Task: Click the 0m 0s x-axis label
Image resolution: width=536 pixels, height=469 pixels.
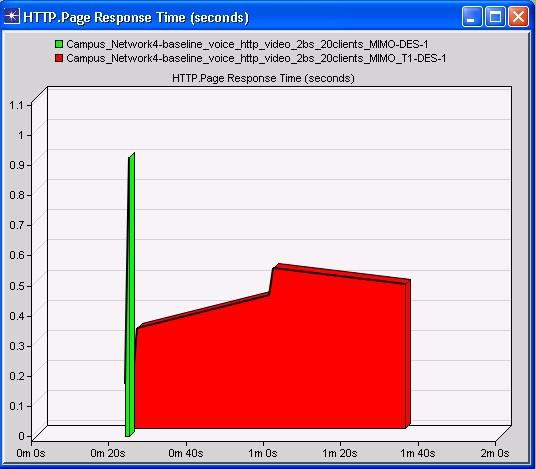Action: point(31,453)
